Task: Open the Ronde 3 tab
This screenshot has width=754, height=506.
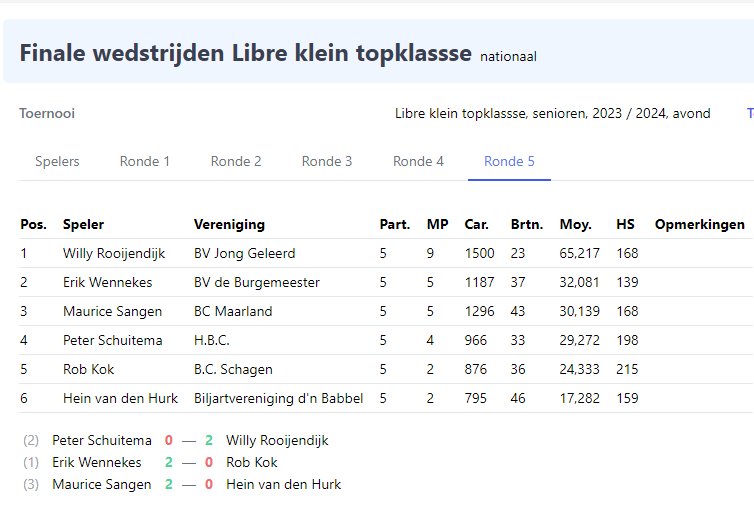Action: pos(327,161)
